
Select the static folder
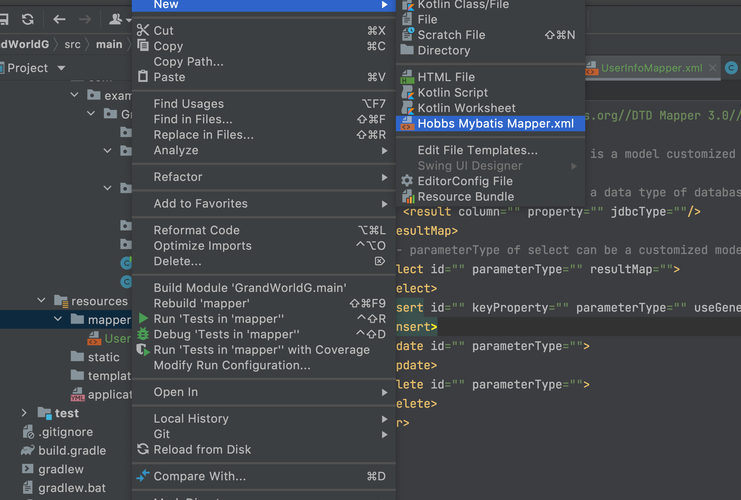[103, 357]
